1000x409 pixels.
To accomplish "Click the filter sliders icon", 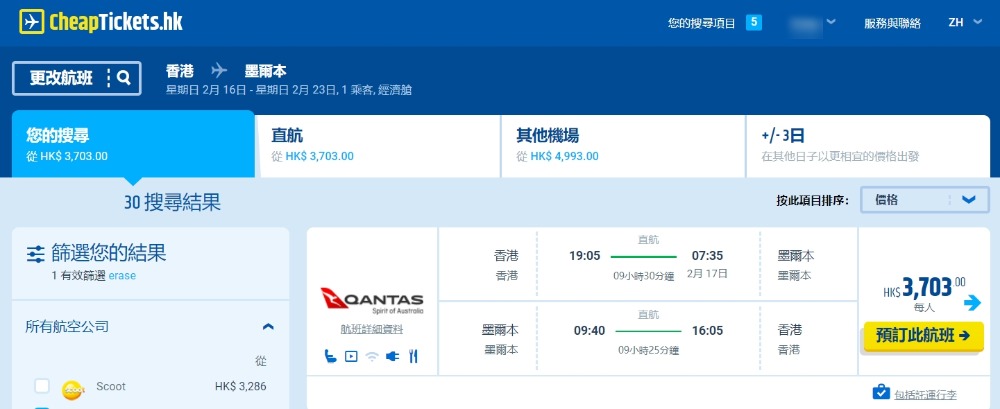I will (36, 252).
